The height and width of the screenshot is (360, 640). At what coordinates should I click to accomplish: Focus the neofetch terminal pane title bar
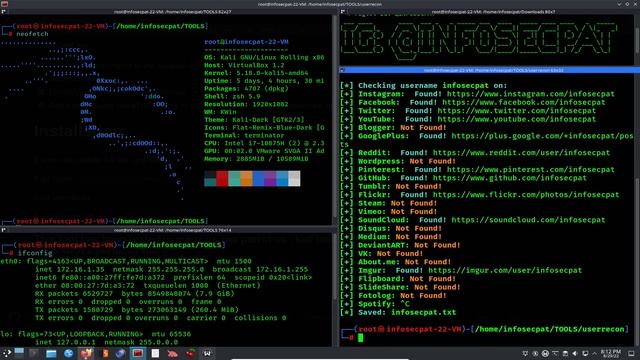click(x=168, y=12)
